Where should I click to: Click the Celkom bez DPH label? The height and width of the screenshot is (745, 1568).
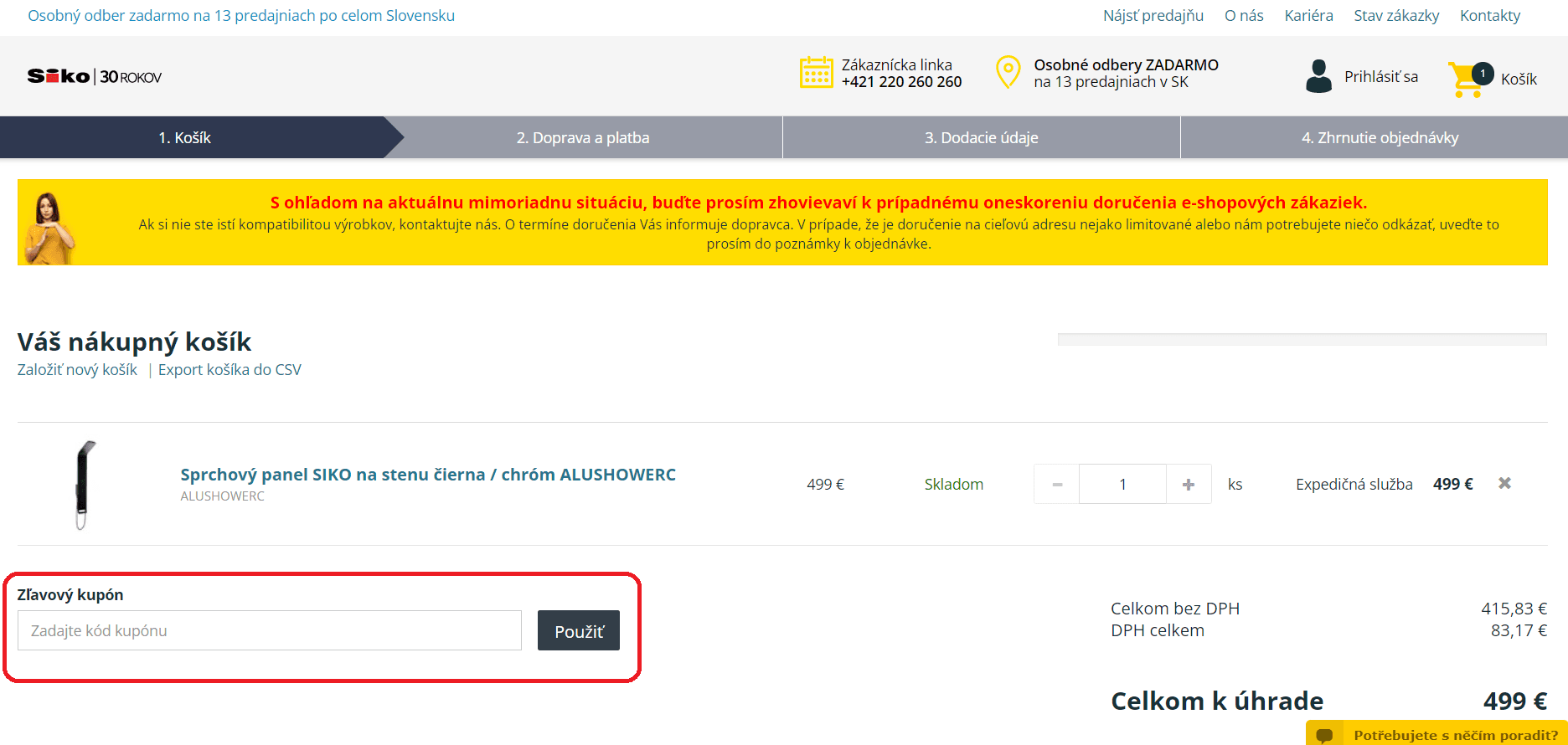coord(1175,609)
